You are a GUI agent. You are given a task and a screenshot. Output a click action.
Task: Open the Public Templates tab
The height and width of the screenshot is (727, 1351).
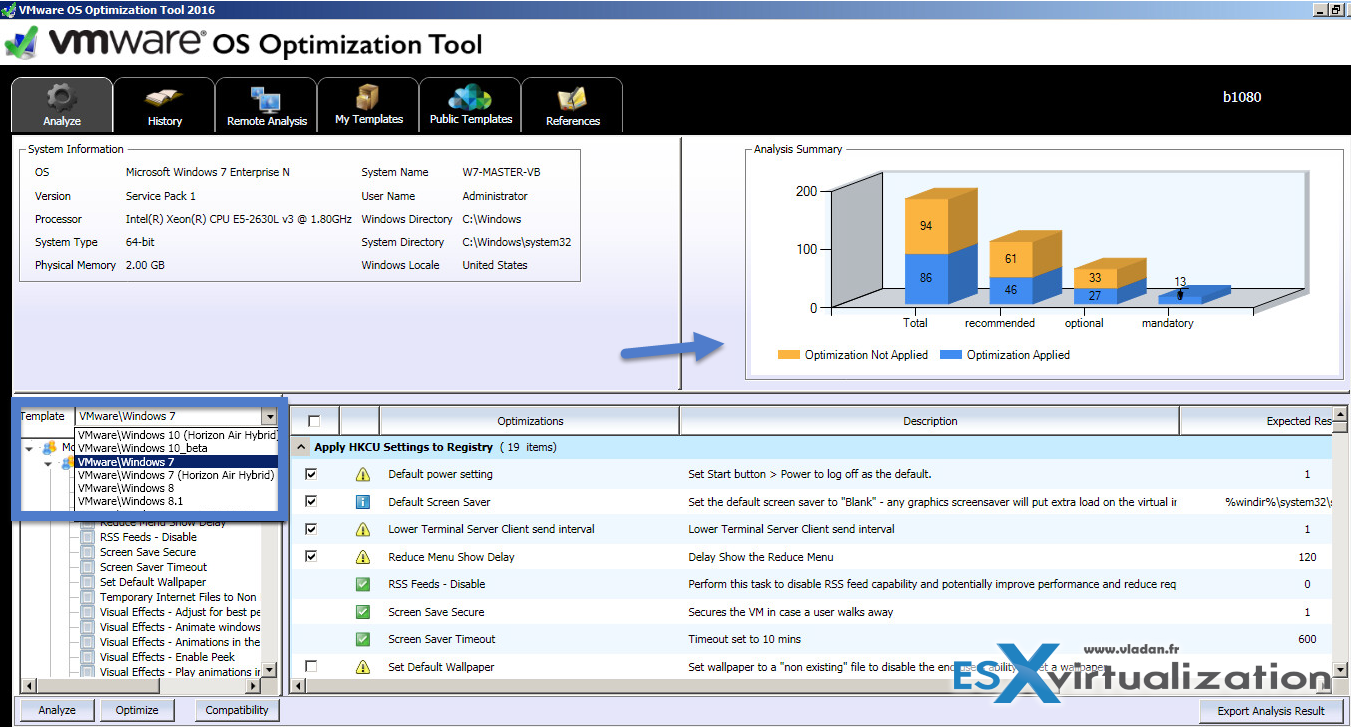coord(470,105)
